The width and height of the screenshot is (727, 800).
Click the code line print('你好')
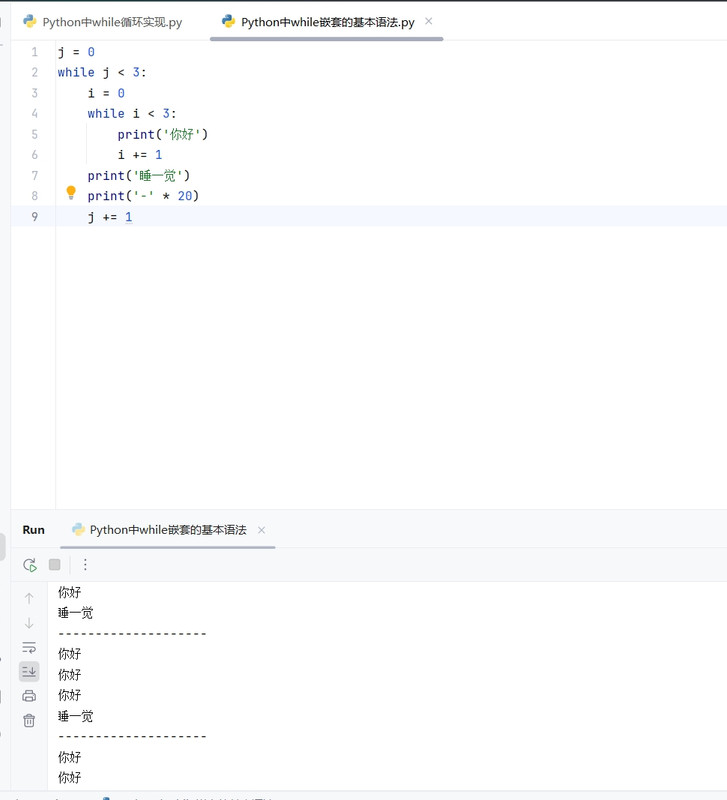pos(163,134)
